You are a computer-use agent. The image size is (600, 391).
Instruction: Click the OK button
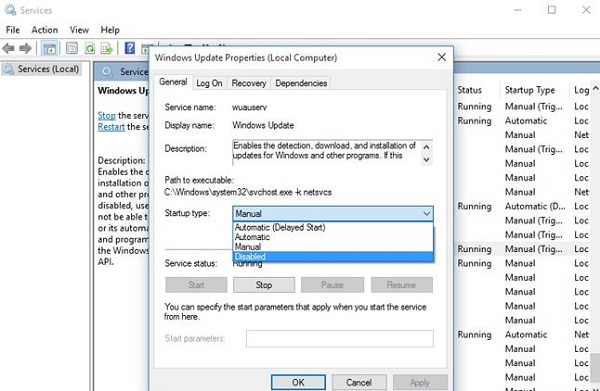[x=298, y=382]
